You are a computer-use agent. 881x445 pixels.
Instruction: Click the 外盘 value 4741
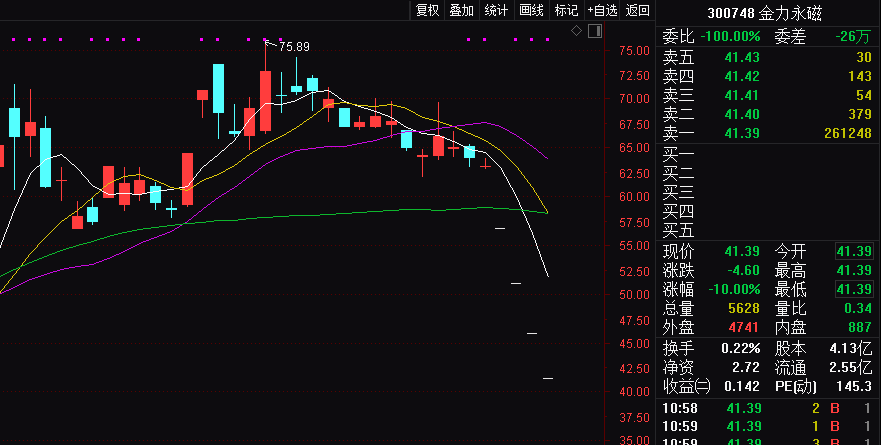(x=744, y=327)
